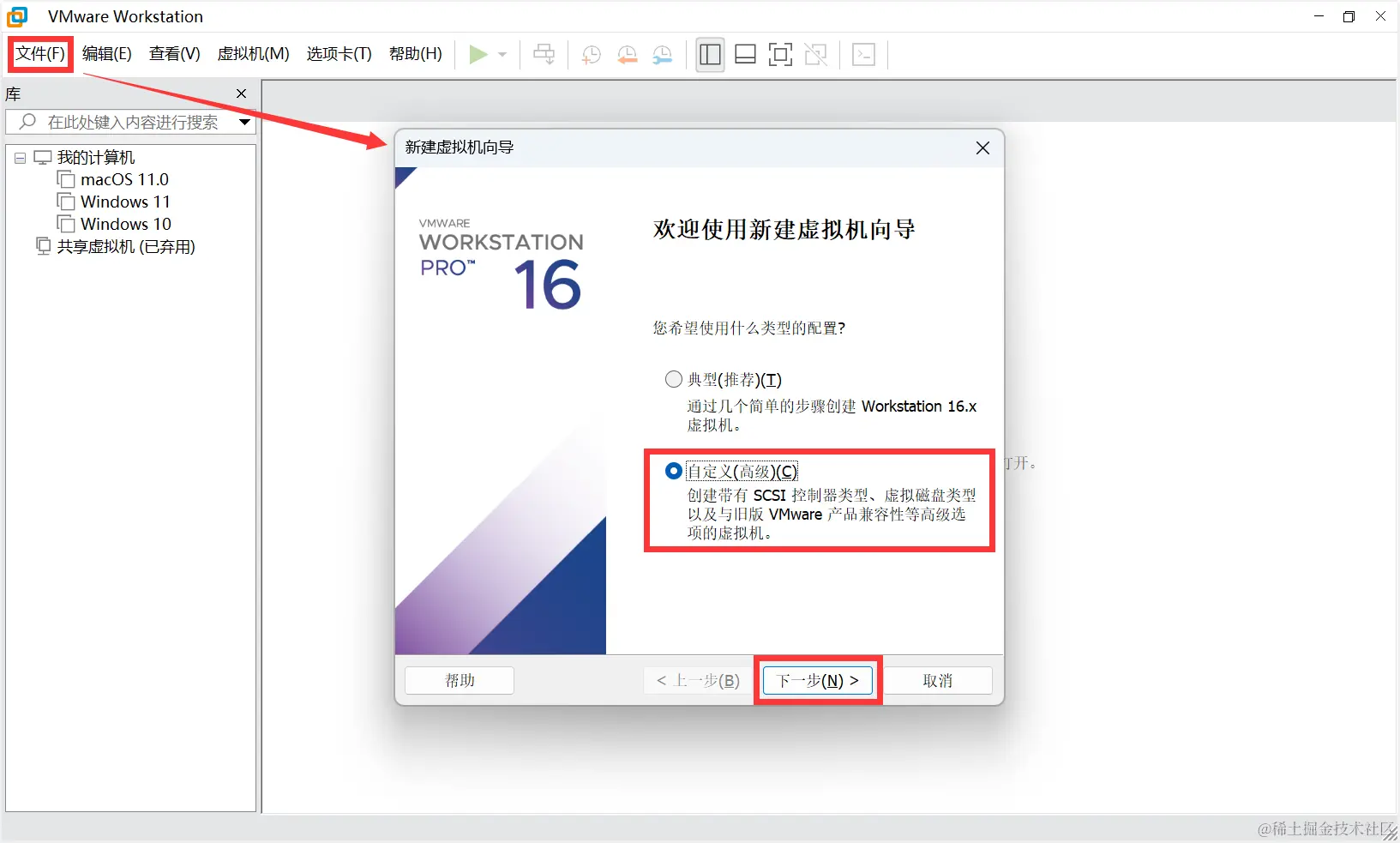The image size is (1400, 843).
Task: Open the library search dropdown arrow
Action: [245, 122]
